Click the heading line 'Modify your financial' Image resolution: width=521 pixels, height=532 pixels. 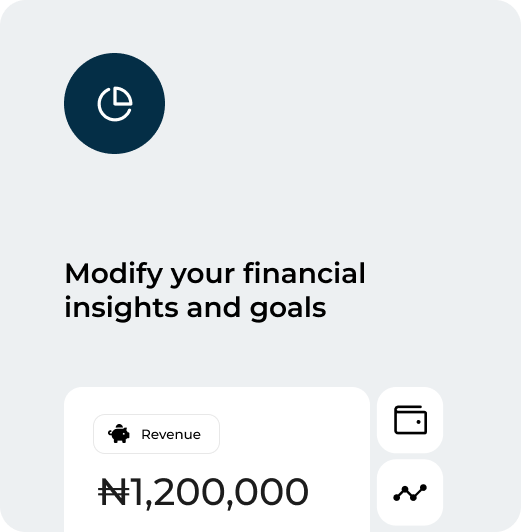(215, 275)
